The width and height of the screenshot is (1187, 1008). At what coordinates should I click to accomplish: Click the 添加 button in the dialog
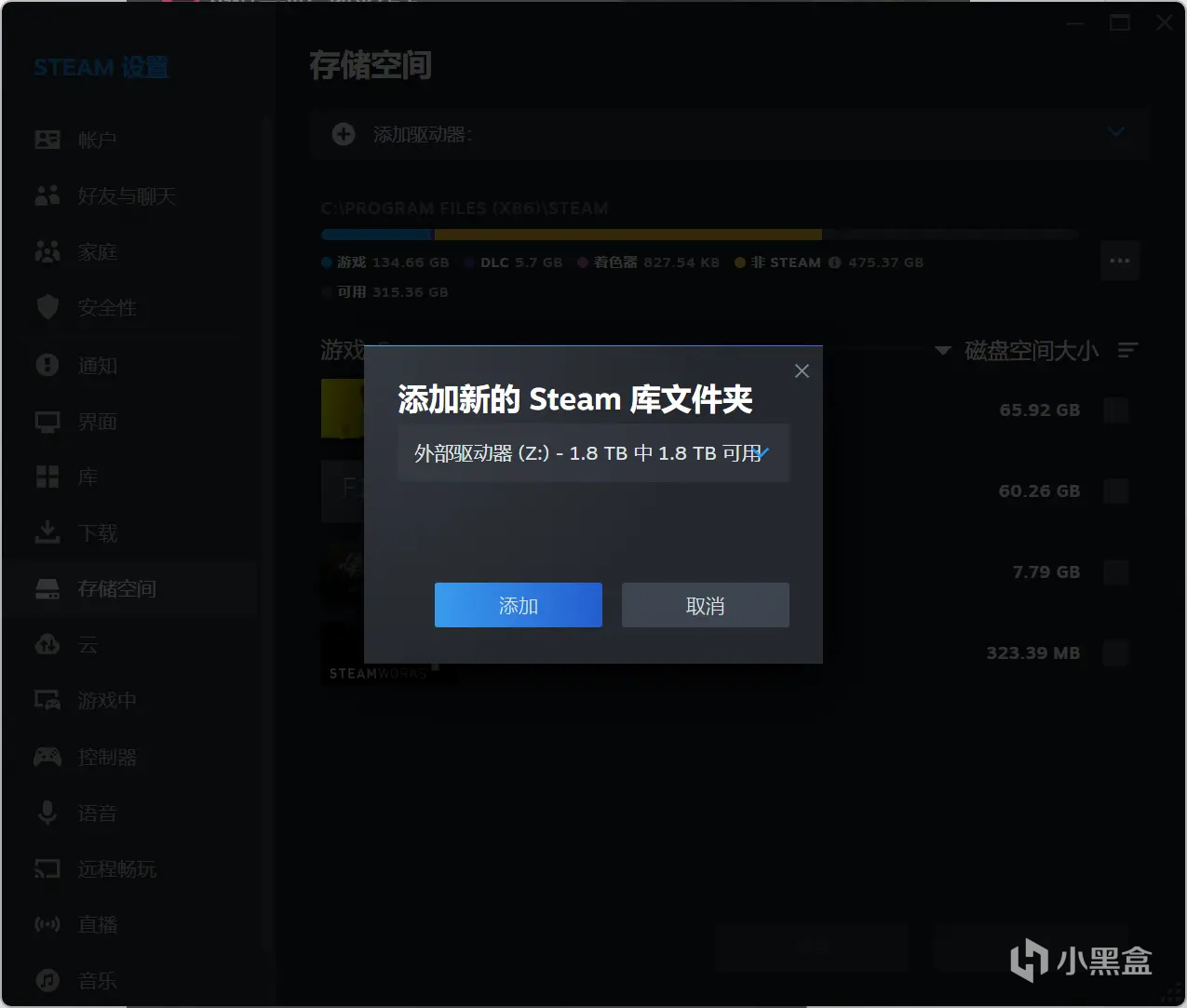tap(518, 605)
